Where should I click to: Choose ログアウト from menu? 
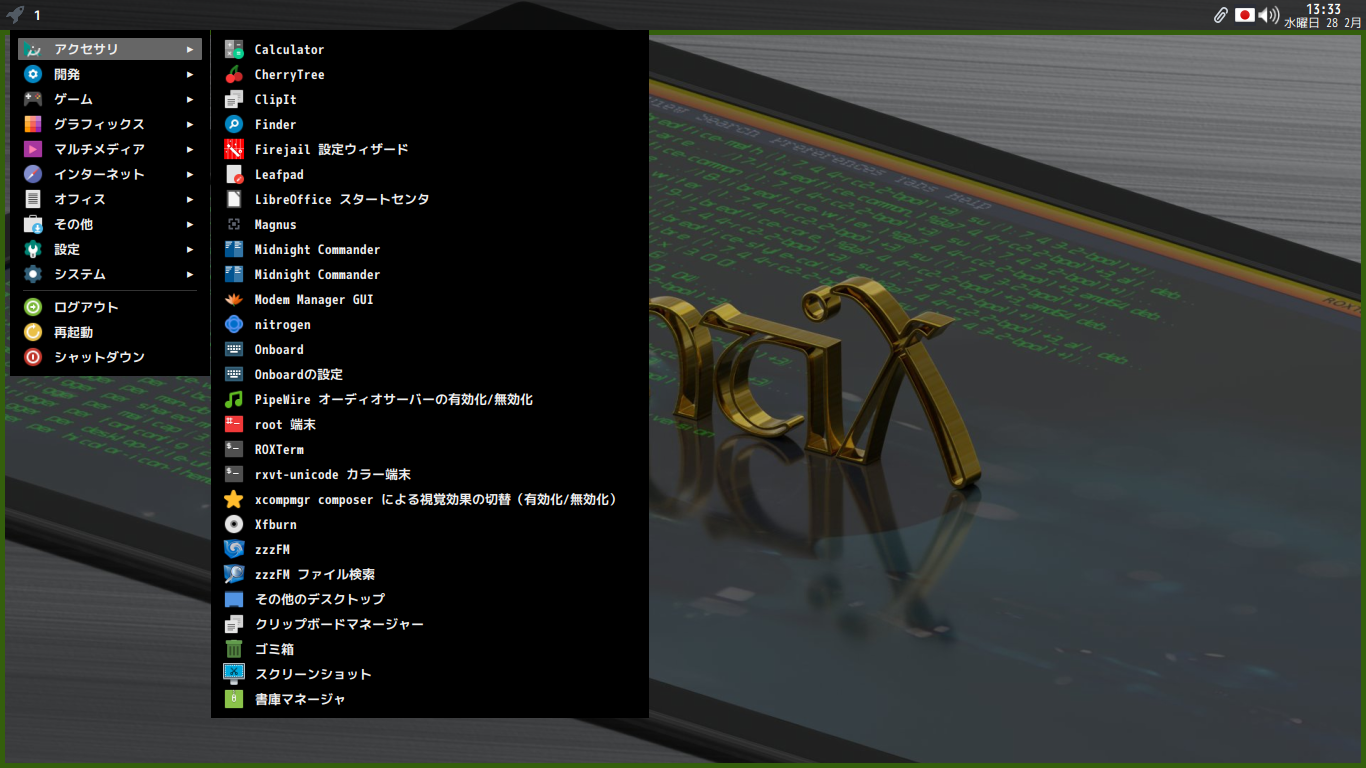110,307
